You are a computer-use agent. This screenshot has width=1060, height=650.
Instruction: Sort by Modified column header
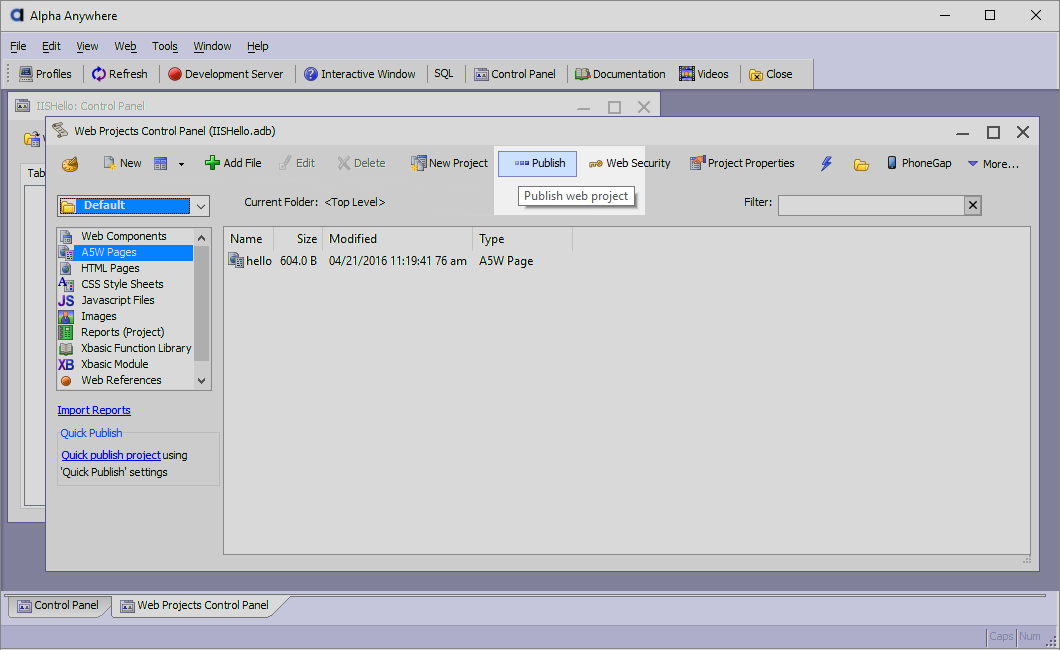[x=398, y=239]
